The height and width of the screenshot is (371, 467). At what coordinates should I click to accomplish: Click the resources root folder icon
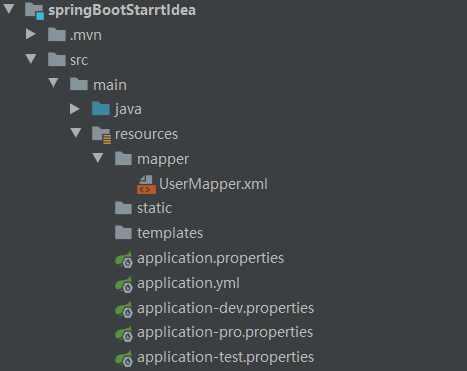pyautogui.click(x=101, y=135)
